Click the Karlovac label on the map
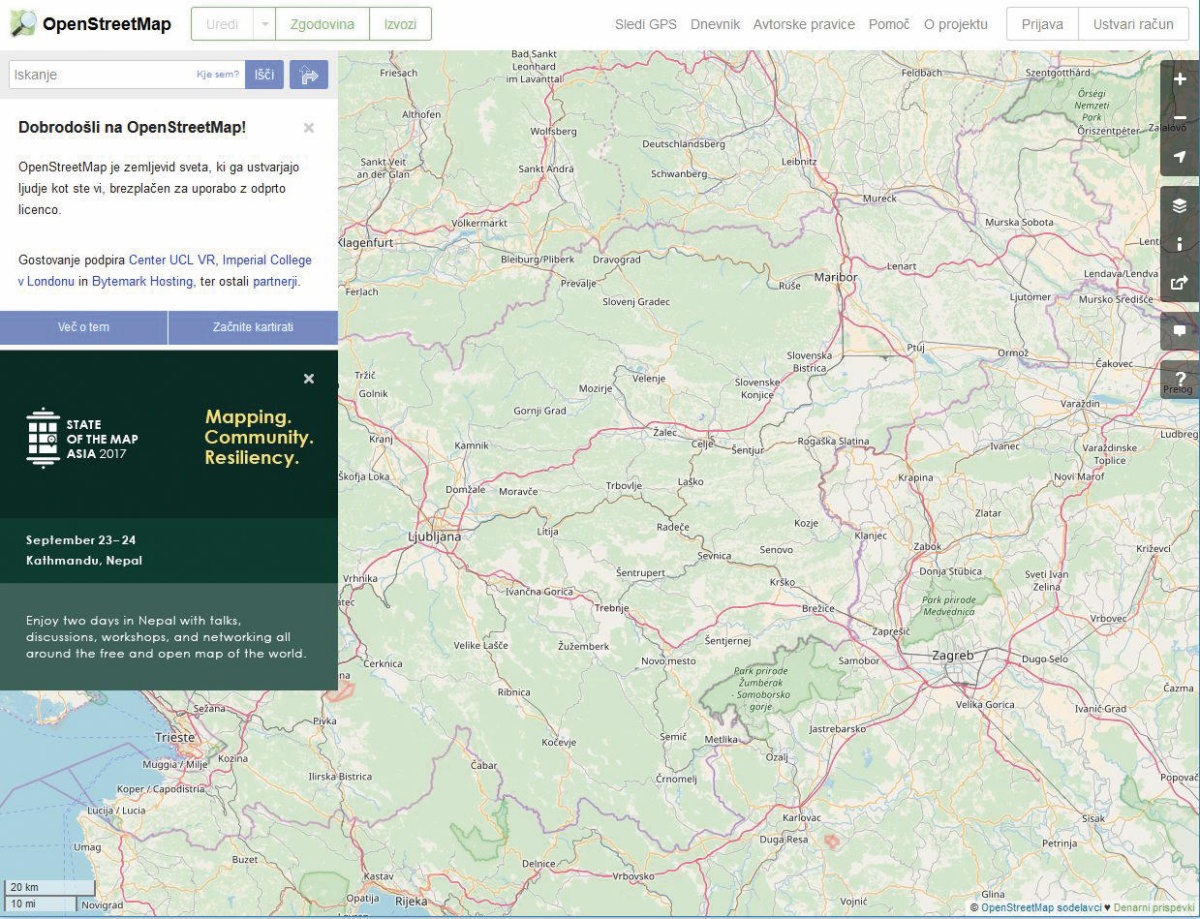The image size is (1200, 919). [x=802, y=818]
